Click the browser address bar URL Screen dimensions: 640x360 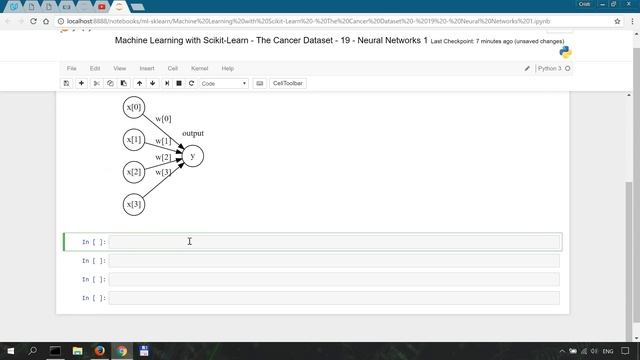pyautogui.click(x=309, y=21)
